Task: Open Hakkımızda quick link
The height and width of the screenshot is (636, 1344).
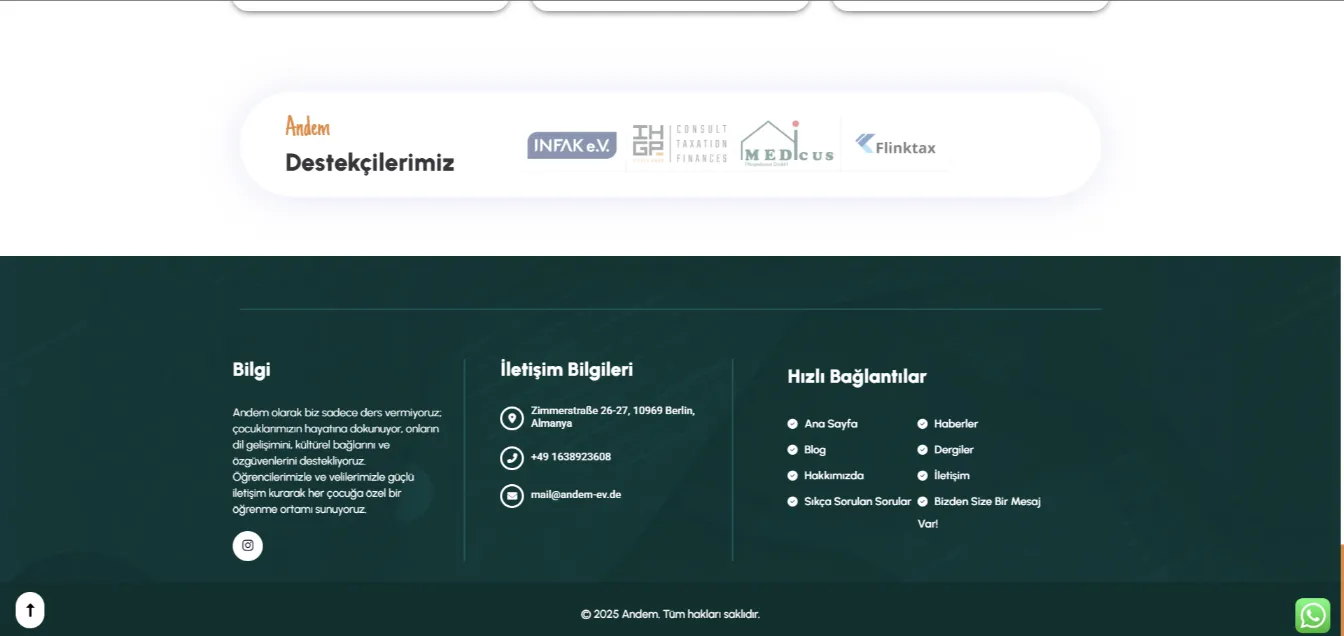Action: coord(833,476)
